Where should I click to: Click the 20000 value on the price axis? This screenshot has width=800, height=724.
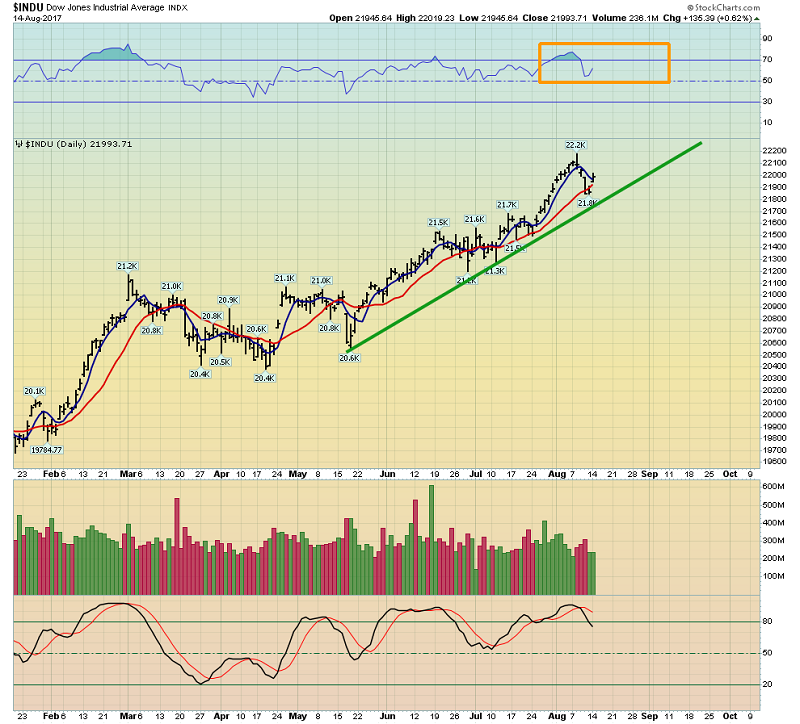pos(774,414)
